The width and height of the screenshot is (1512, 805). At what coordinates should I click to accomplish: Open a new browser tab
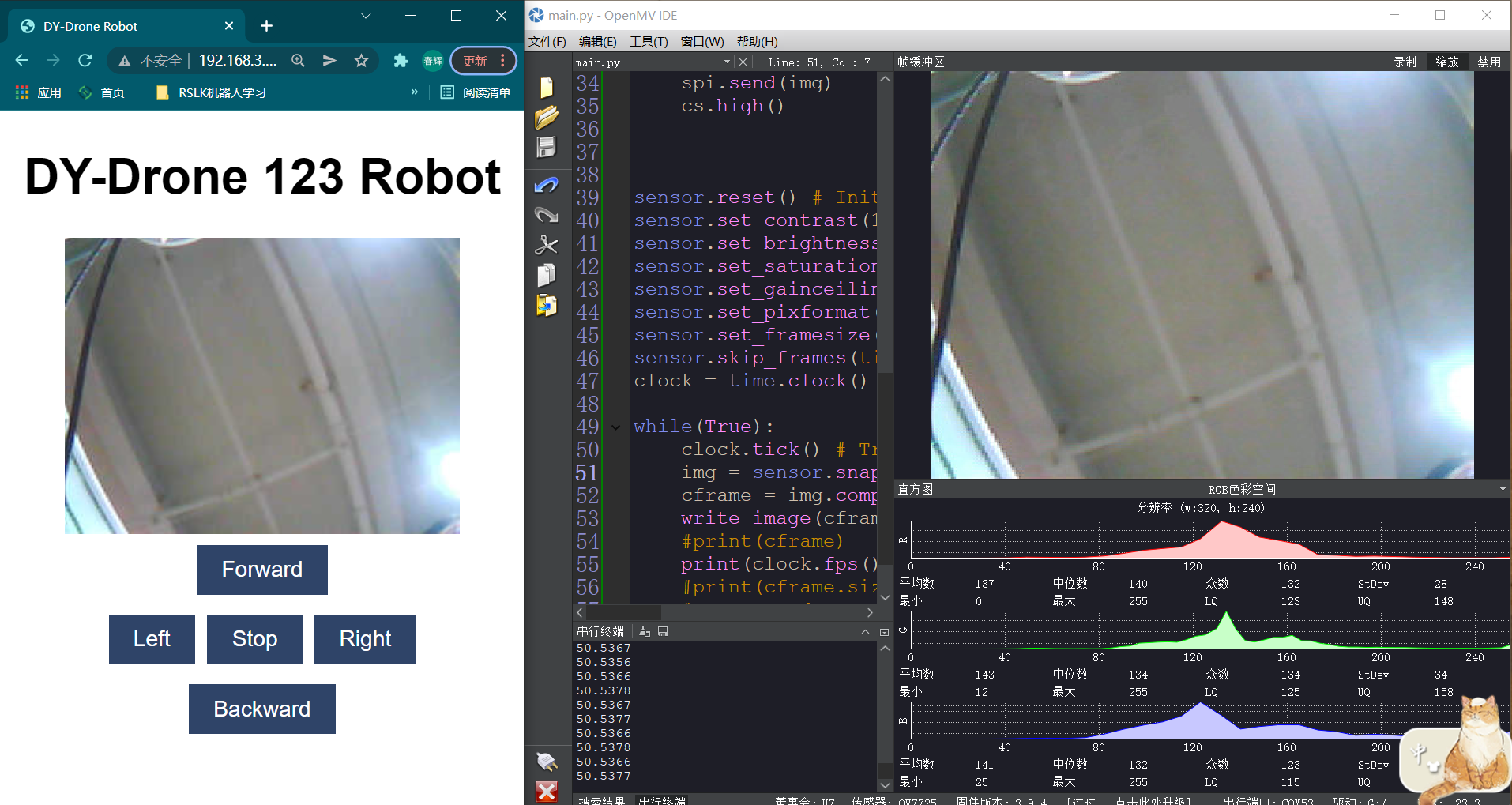click(x=266, y=26)
